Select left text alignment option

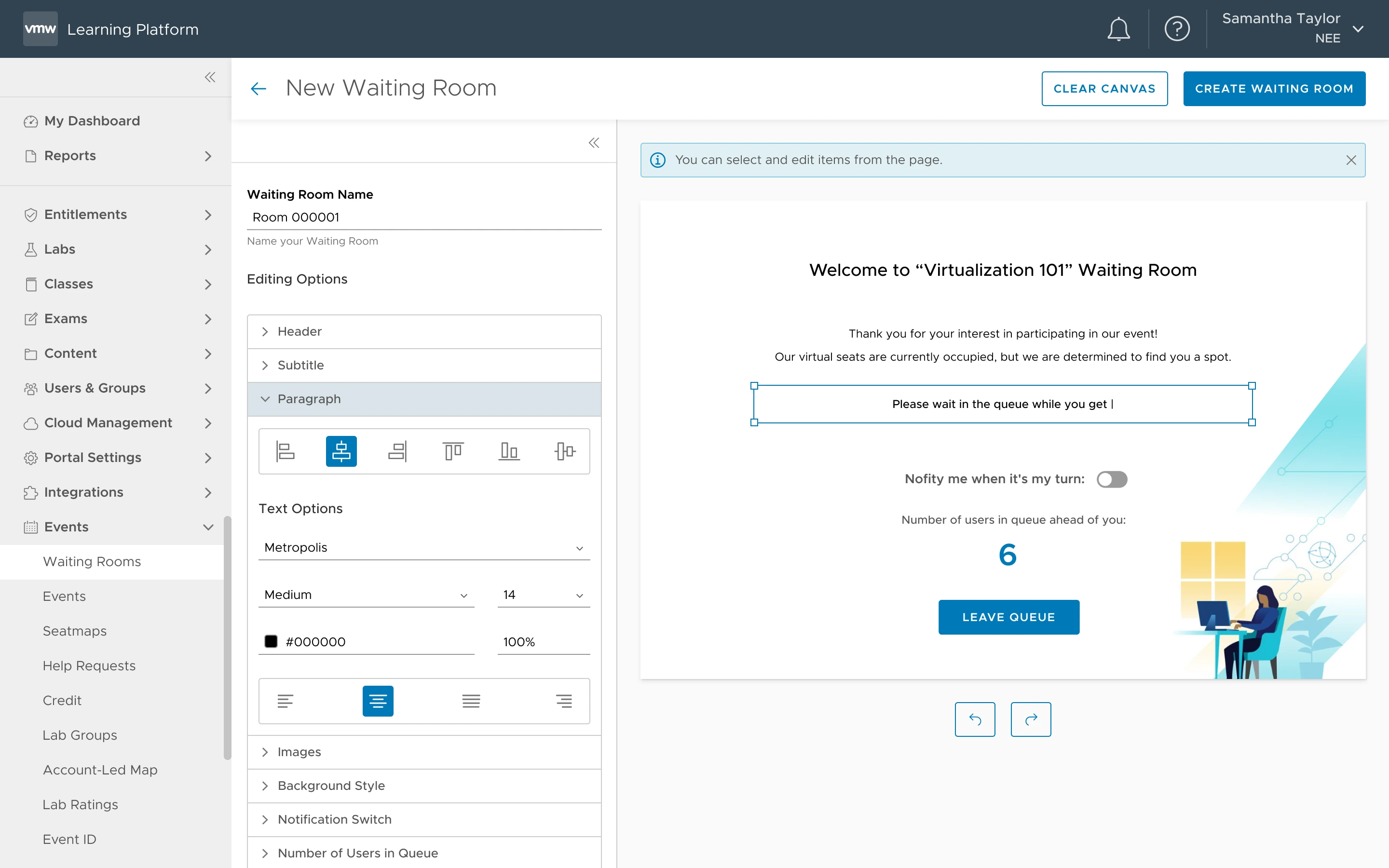(x=286, y=700)
